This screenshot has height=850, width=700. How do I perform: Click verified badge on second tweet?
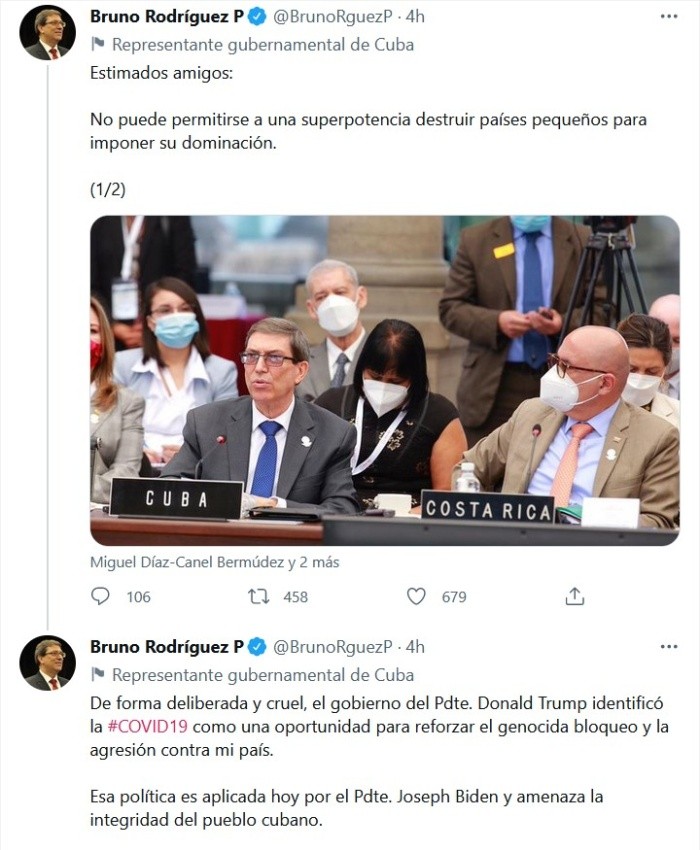(257, 647)
